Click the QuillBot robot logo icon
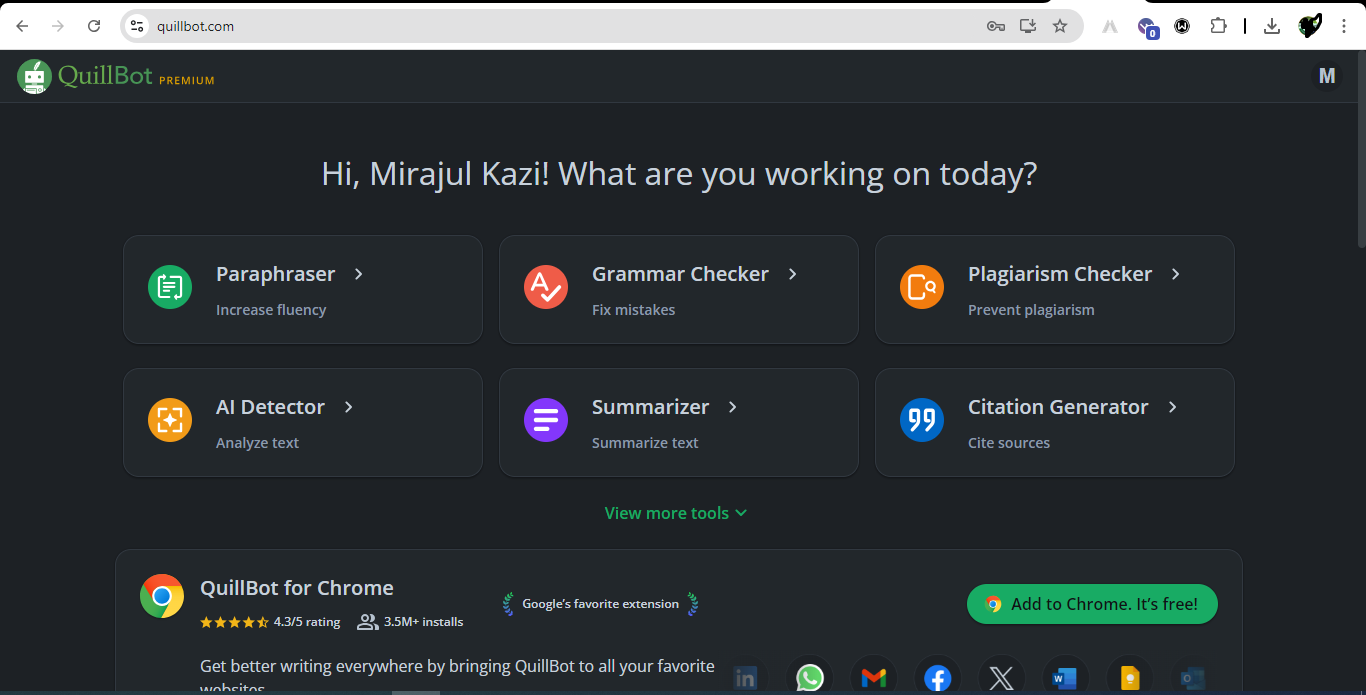 34,77
